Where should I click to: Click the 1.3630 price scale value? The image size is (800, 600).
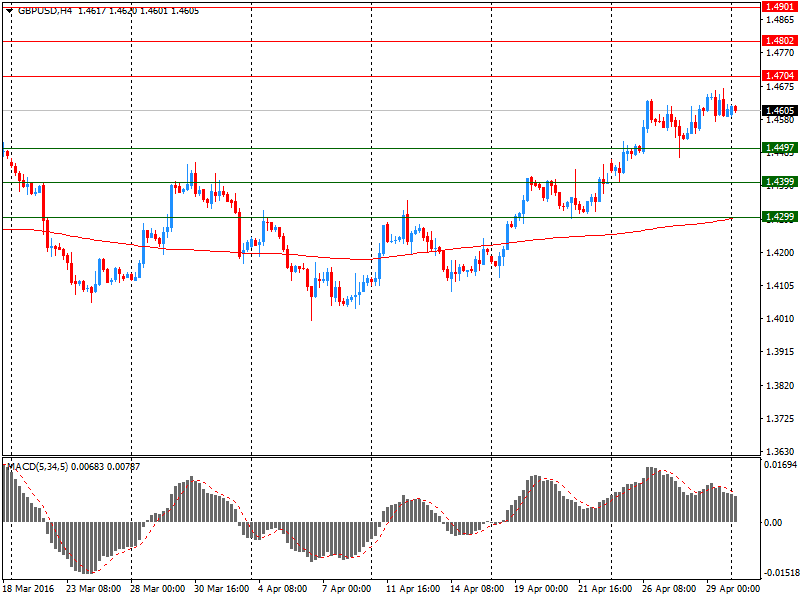pyautogui.click(x=780, y=452)
